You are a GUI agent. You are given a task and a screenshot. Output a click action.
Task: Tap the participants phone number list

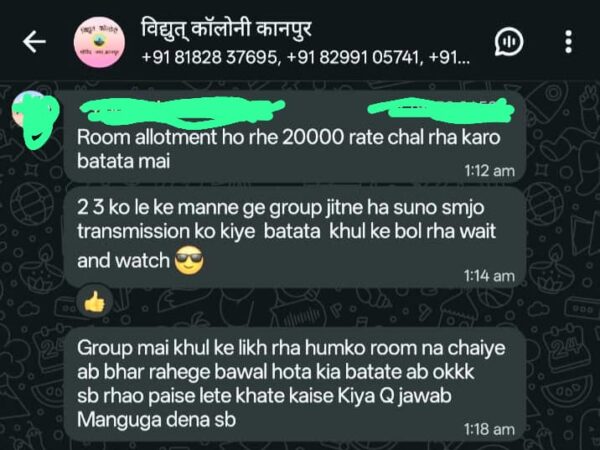point(305,58)
